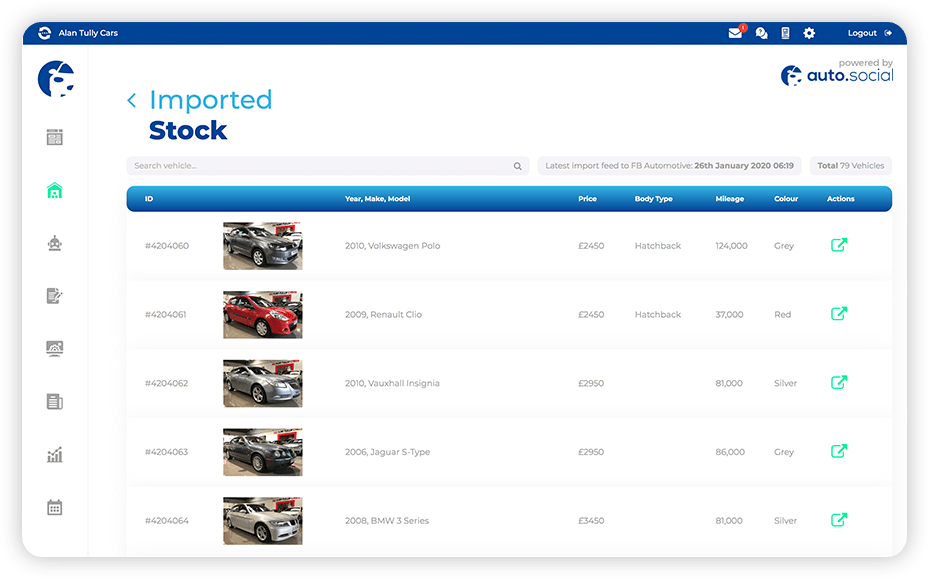The height and width of the screenshot is (579, 929).
Task: Click the Red colour cell
Action: pyautogui.click(x=782, y=315)
